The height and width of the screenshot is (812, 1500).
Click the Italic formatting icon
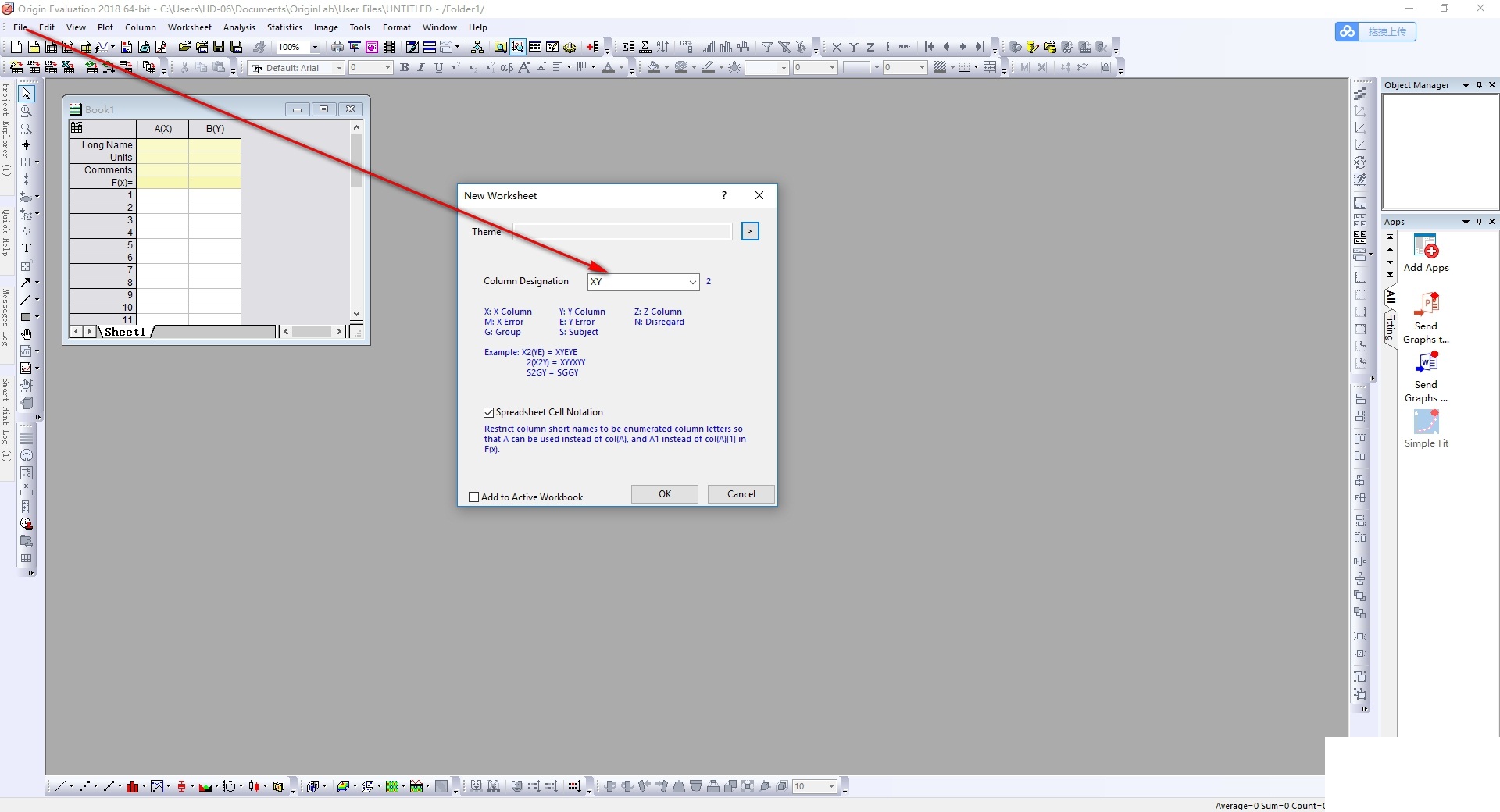(421, 68)
